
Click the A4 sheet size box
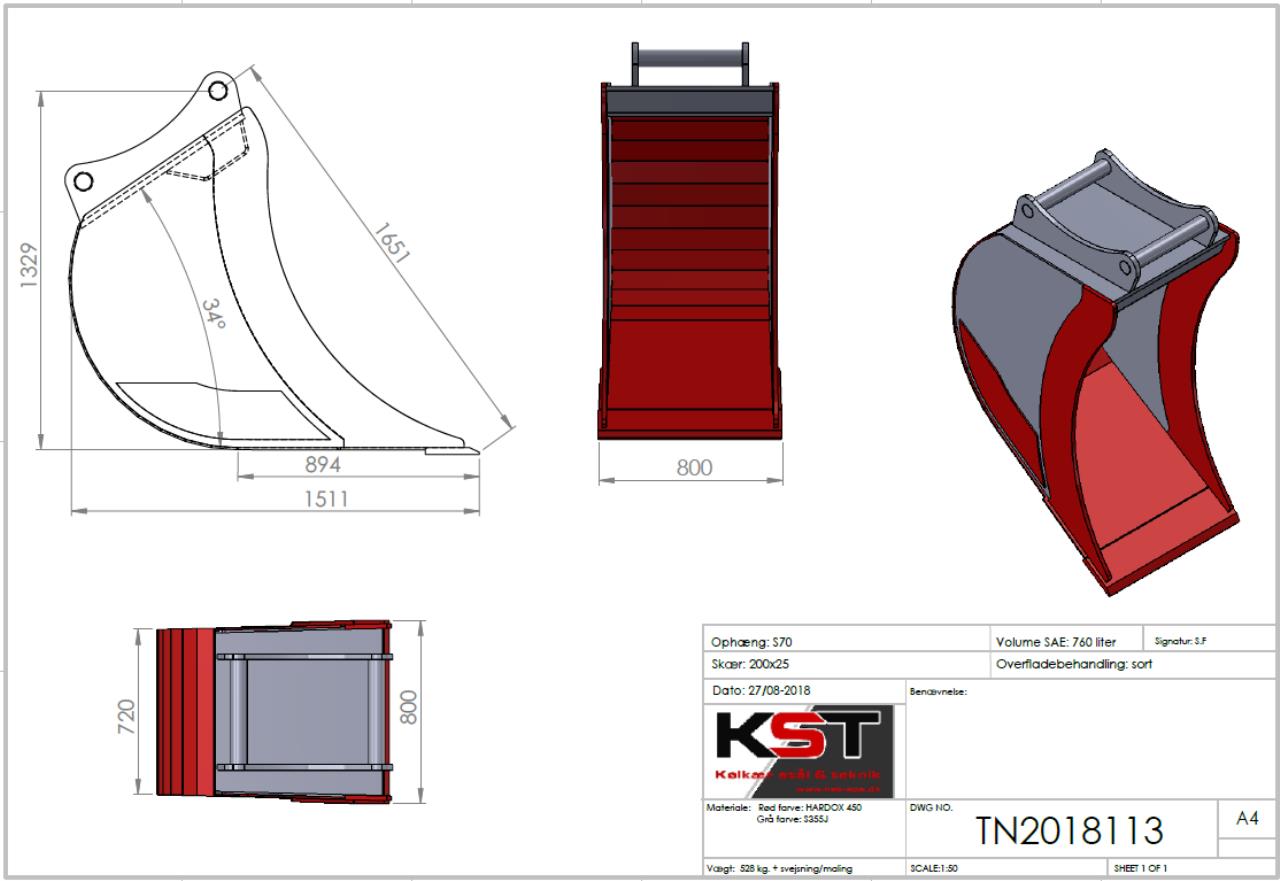click(1246, 819)
